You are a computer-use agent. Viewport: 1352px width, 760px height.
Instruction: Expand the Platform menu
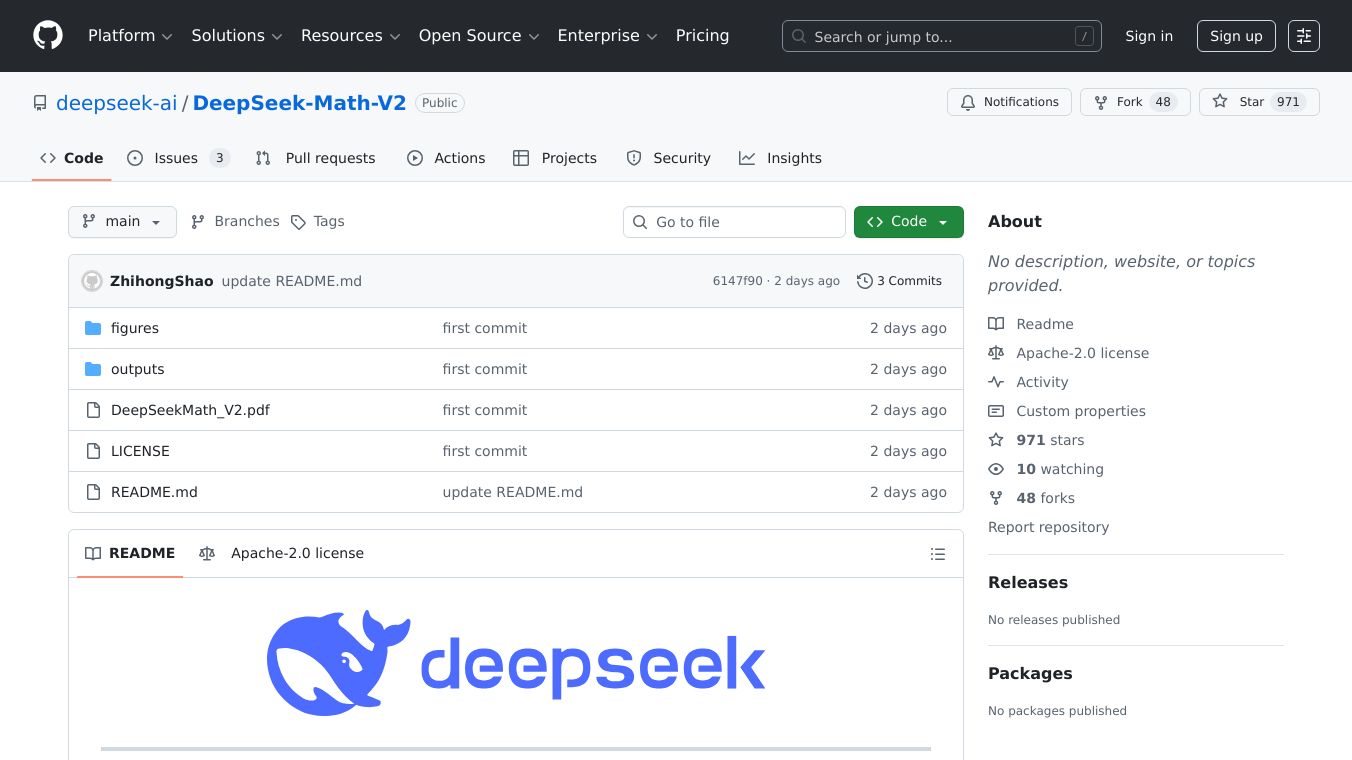(130, 36)
